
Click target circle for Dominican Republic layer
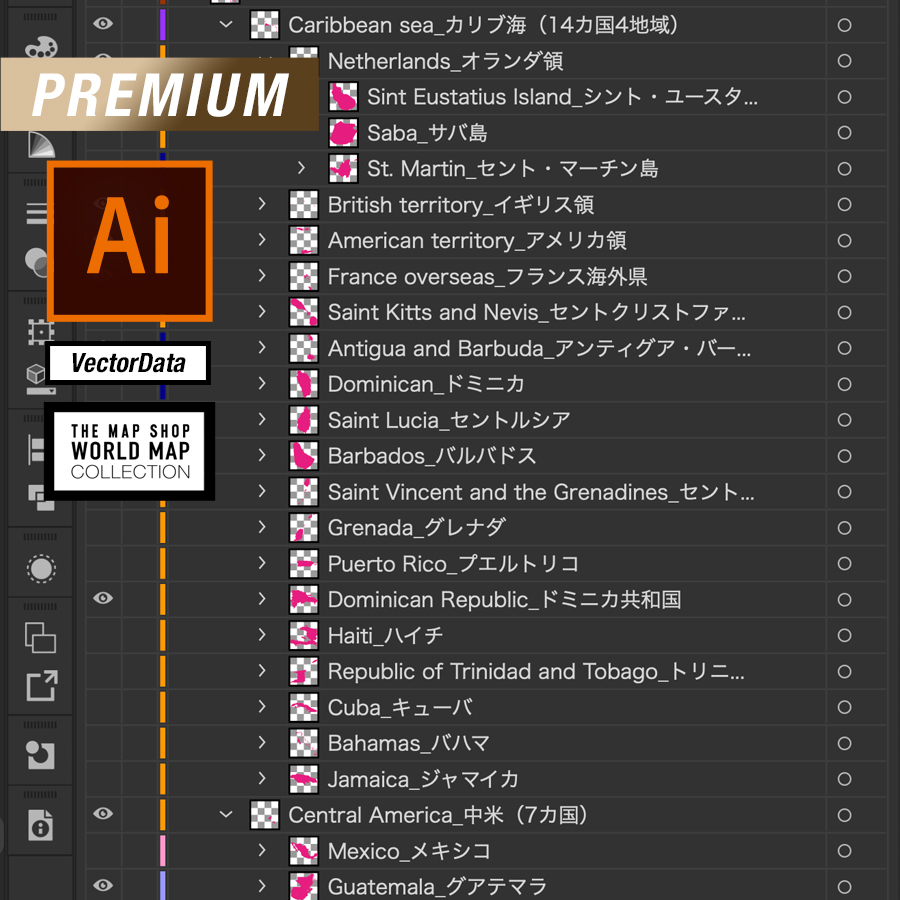pos(844,599)
